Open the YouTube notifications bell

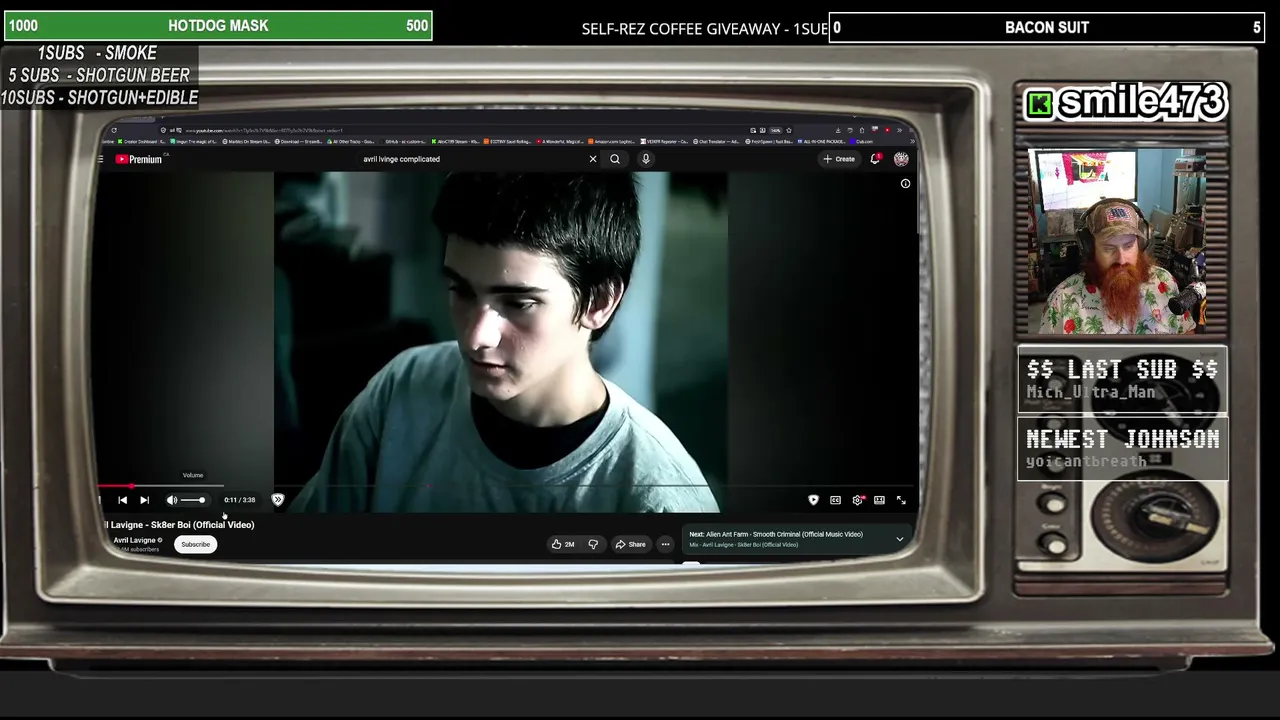point(876,159)
